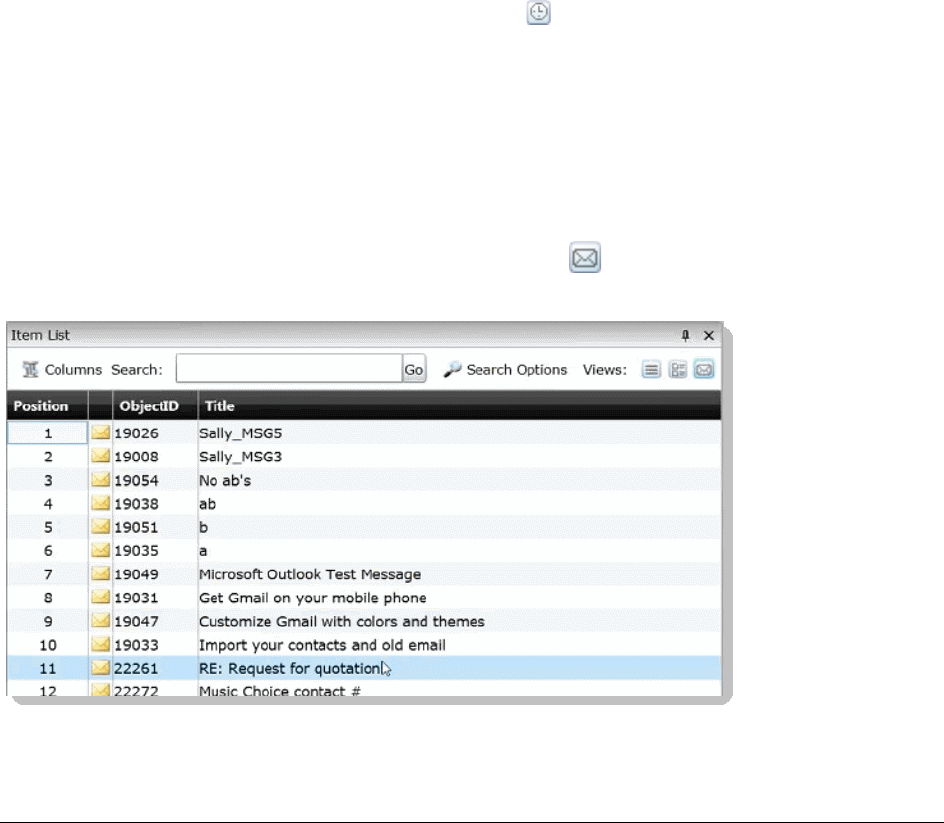This screenshot has width=944, height=823.
Task: Click the envelope icon for 19038
Action: (x=101, y=503)
